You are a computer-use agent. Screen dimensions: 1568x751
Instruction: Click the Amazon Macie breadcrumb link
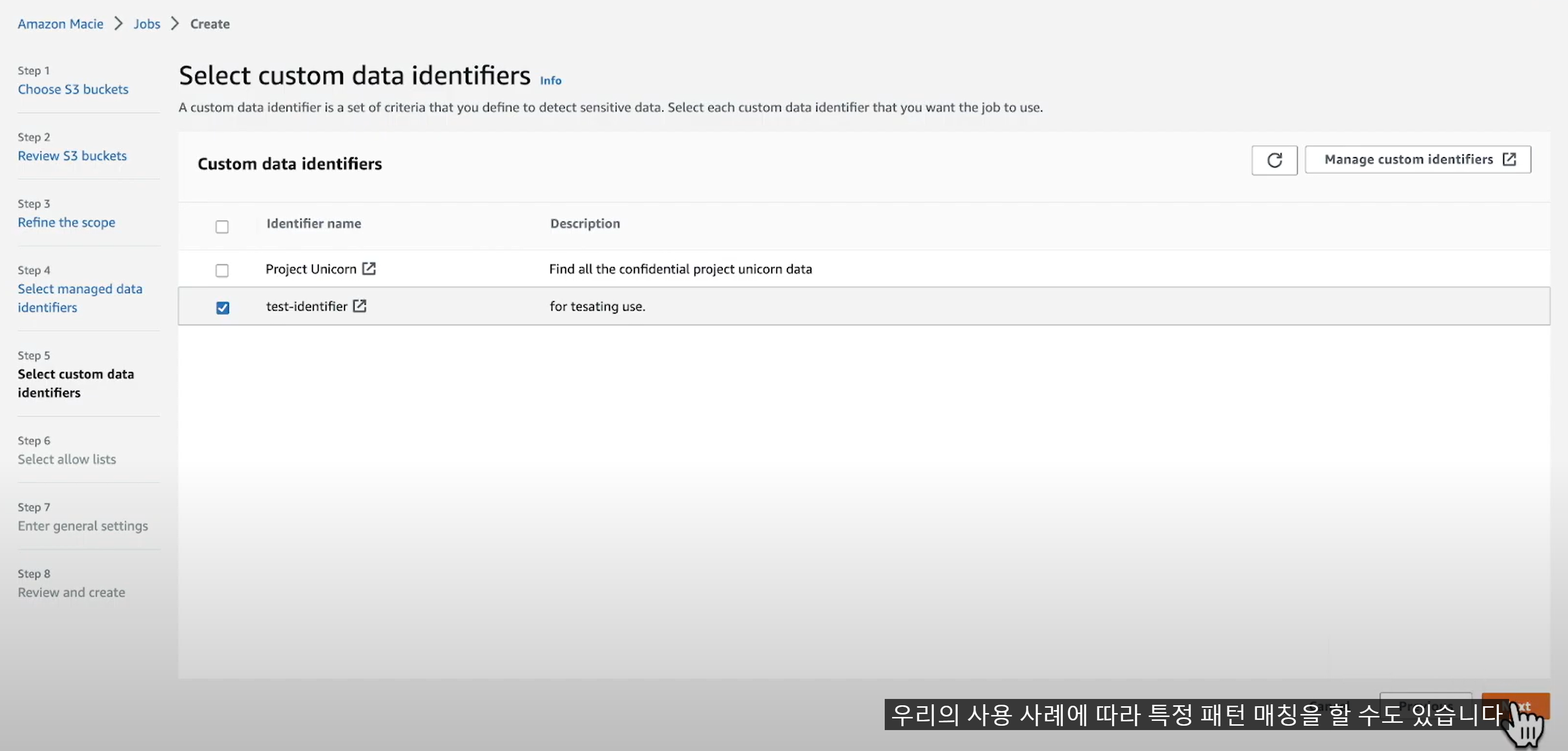coord(60,24)
